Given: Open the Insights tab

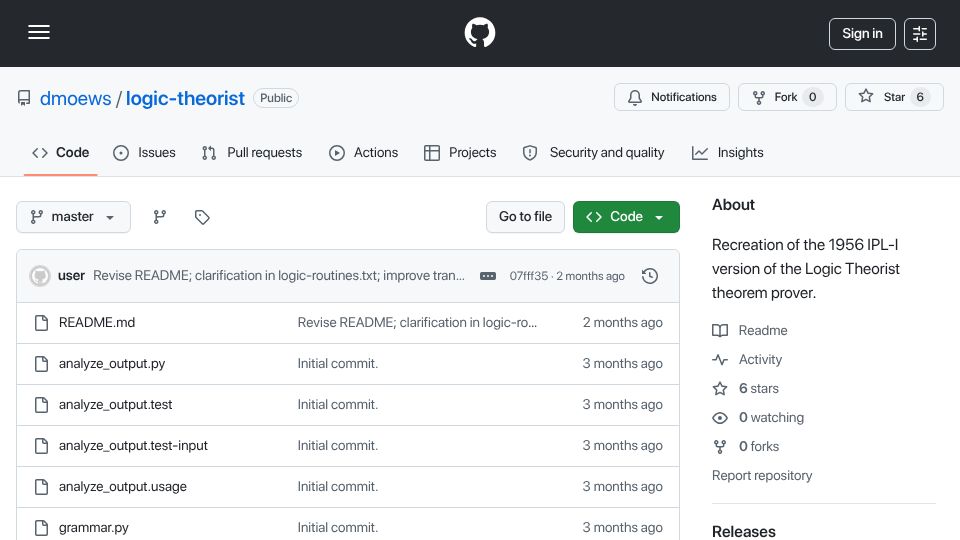Looking at the screenshot, I should click(x=728, y=152).
